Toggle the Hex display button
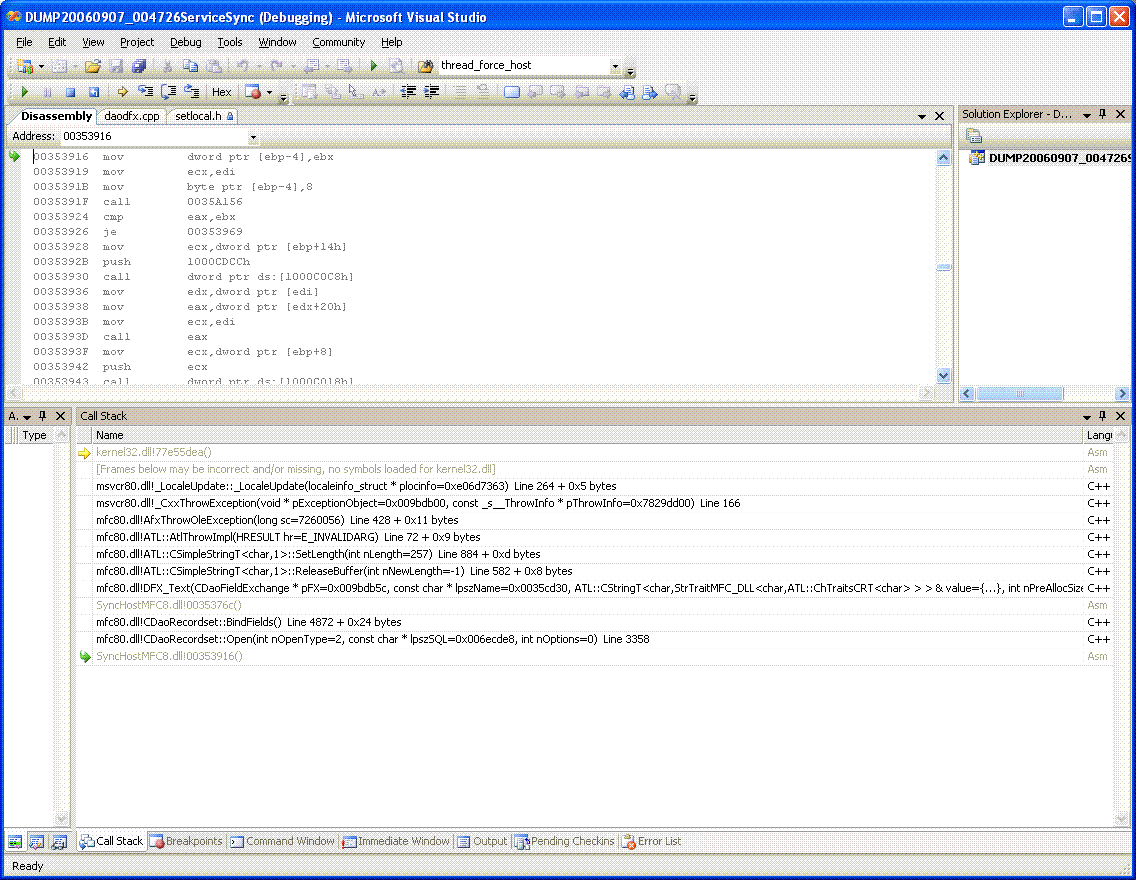1136x880 pixels. pos(222,92)
